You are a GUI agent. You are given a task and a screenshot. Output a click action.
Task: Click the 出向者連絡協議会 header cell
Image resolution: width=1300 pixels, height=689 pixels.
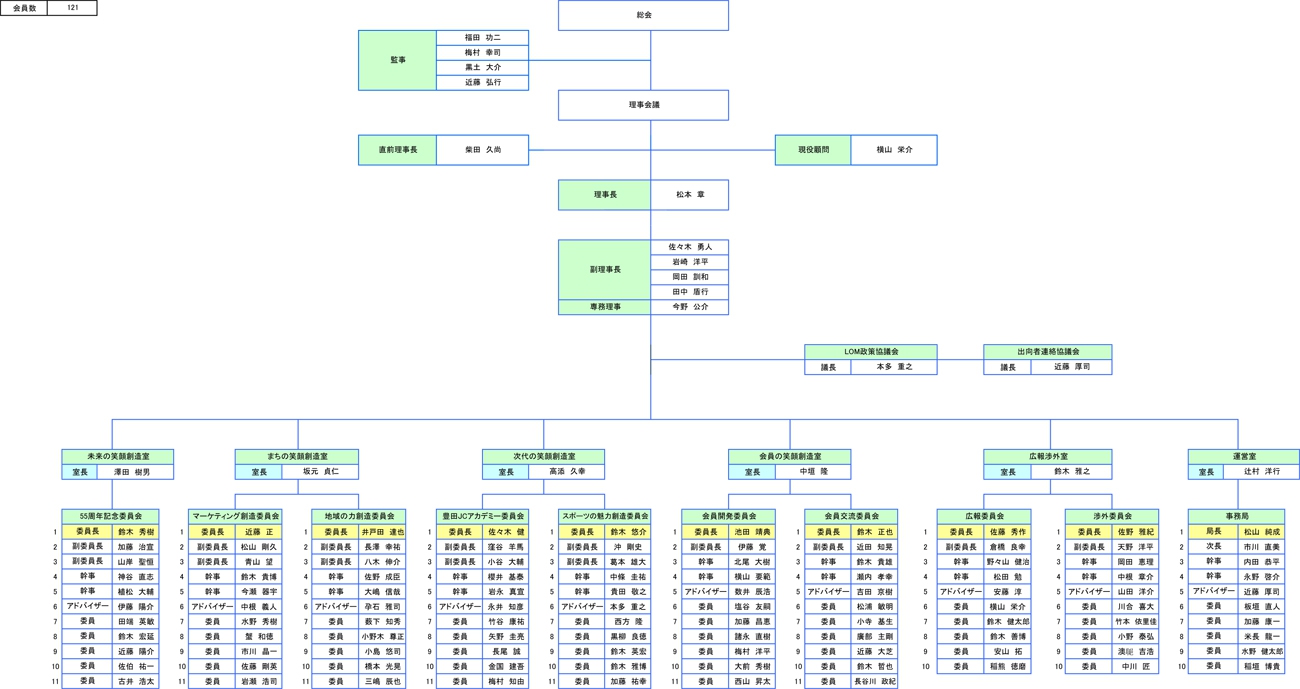click(x=1047, y=352)
